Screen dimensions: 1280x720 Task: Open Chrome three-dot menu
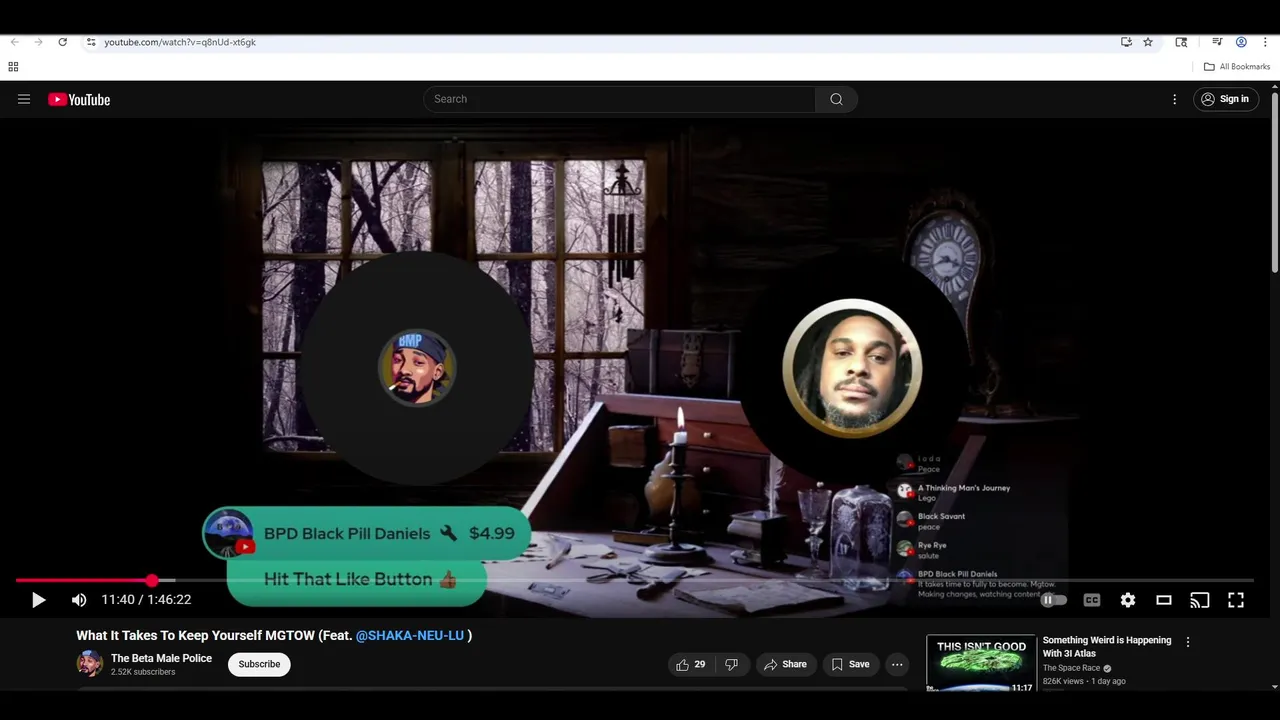point(1265,42)
